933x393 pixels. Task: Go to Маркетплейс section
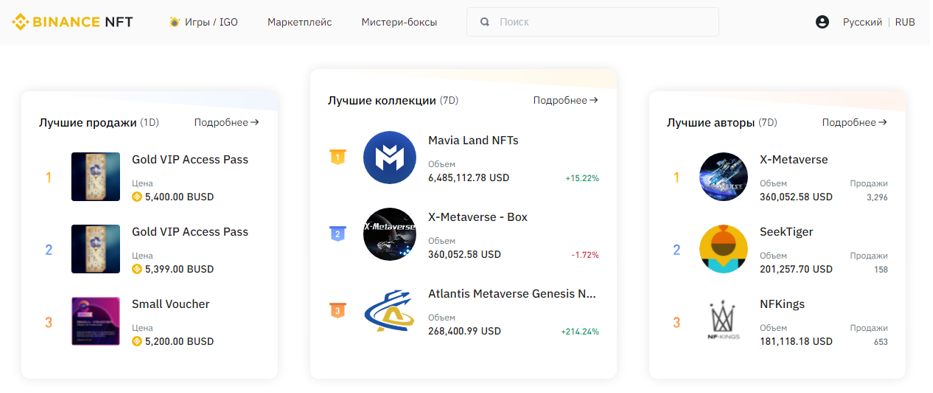coord(299,22)
